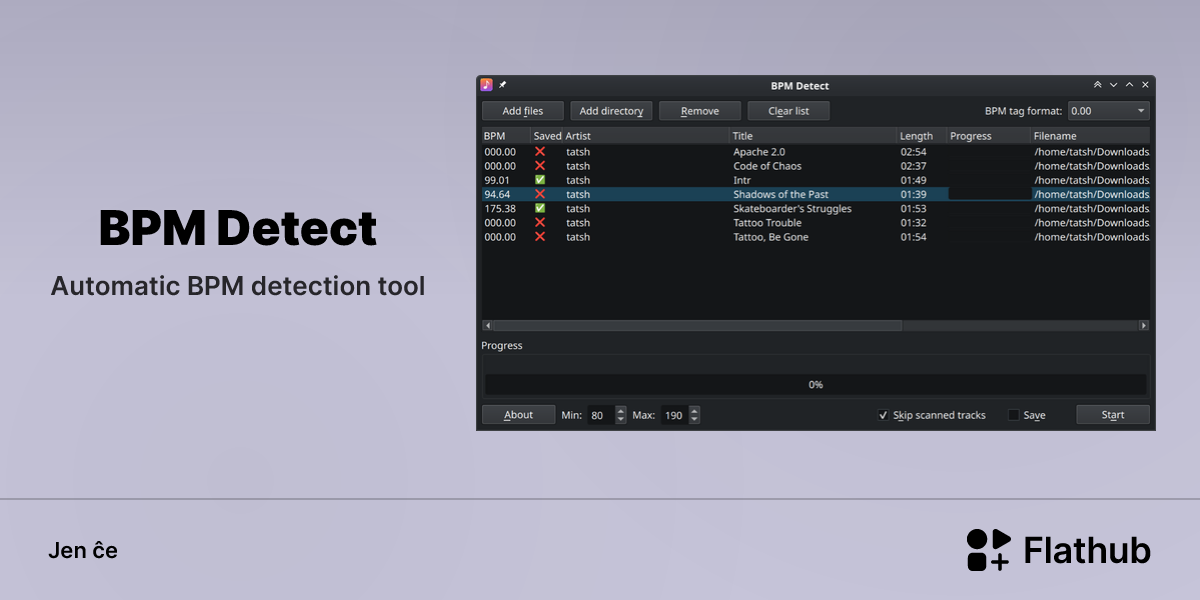Click the Max BPM input field showing 190
The image size is (1200, 600).
point(673,415)
